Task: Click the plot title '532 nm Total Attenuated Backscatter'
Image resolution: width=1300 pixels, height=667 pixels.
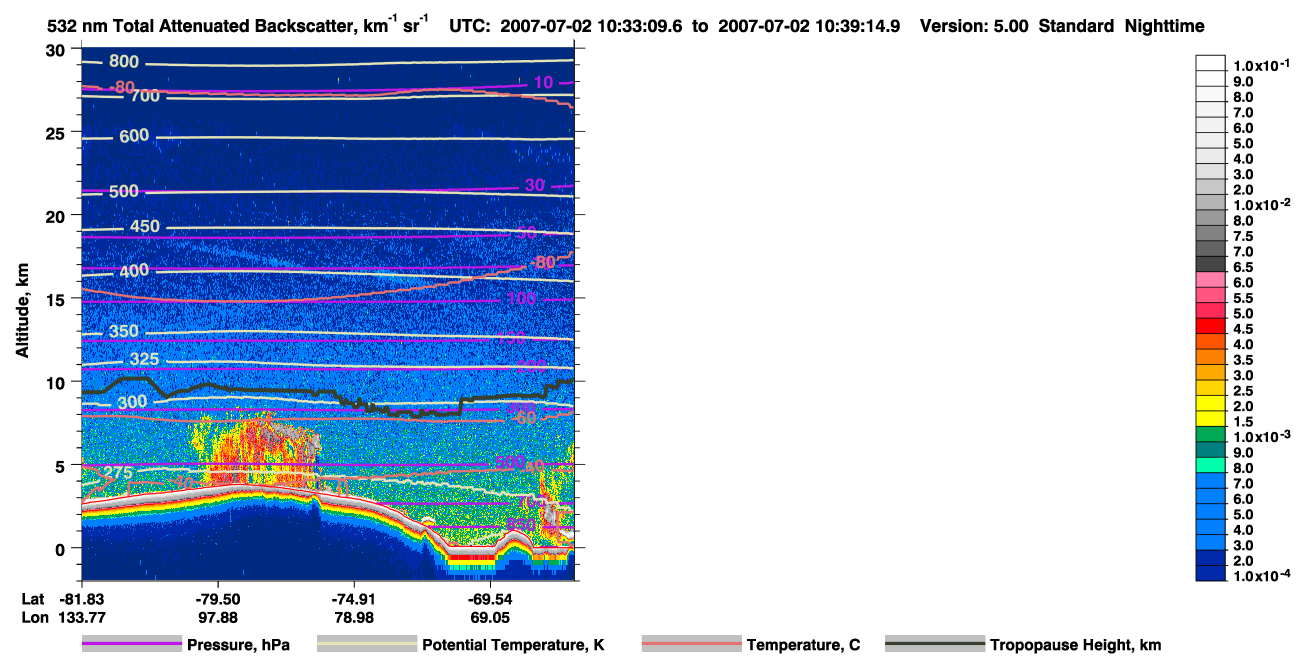Action: coord(201,26)
